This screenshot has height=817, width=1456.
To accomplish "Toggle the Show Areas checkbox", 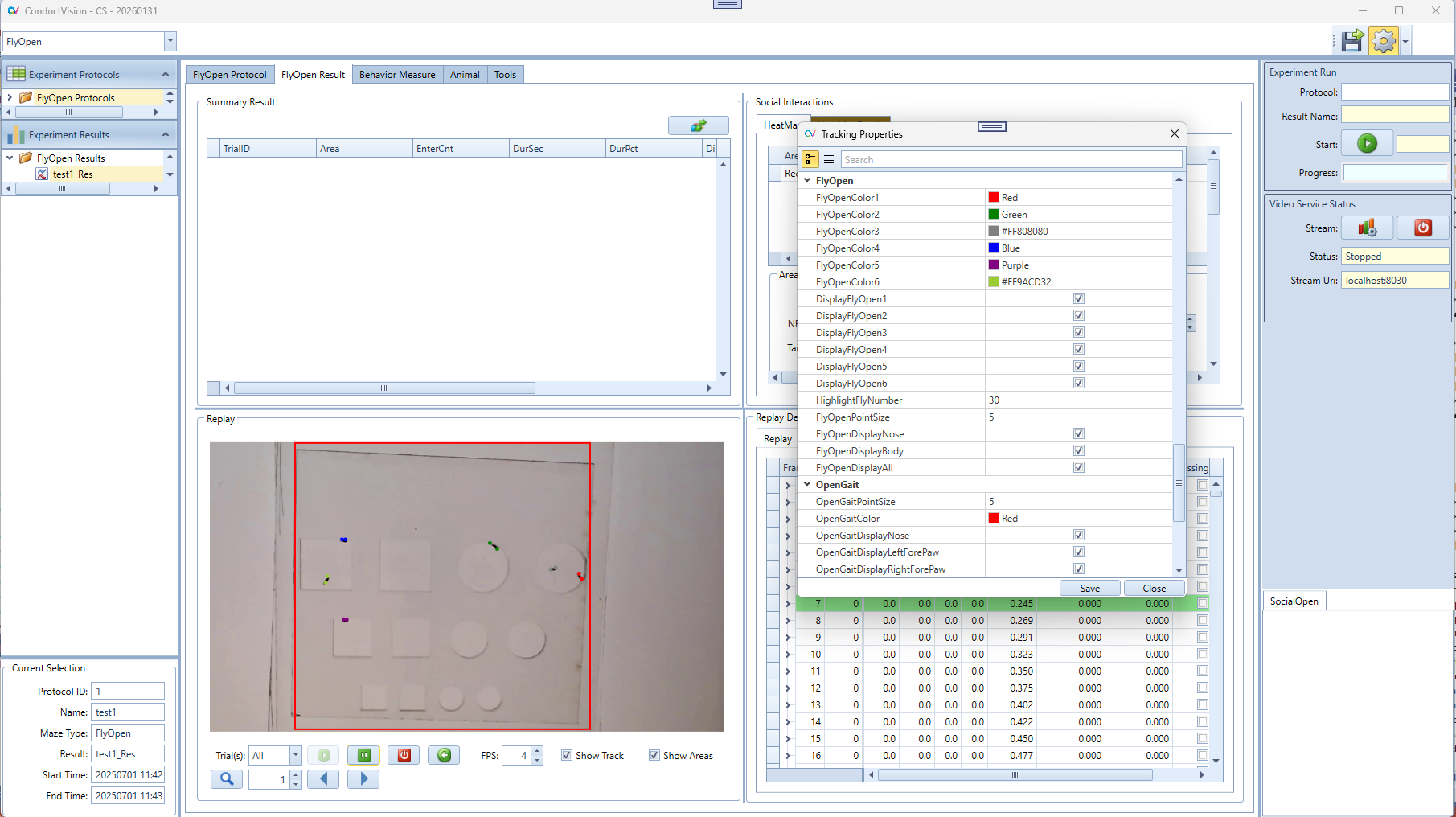I will [654, 756].
